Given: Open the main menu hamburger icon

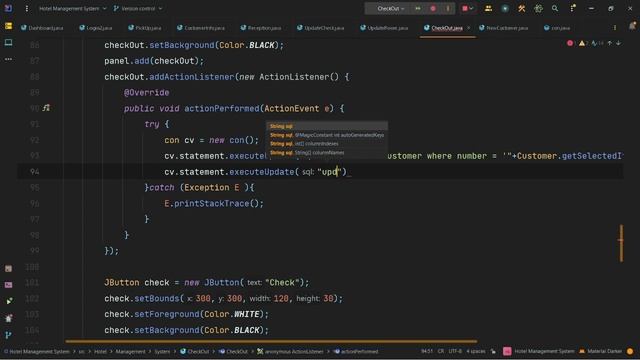Looking at the screenshot, I should [27, 9].
